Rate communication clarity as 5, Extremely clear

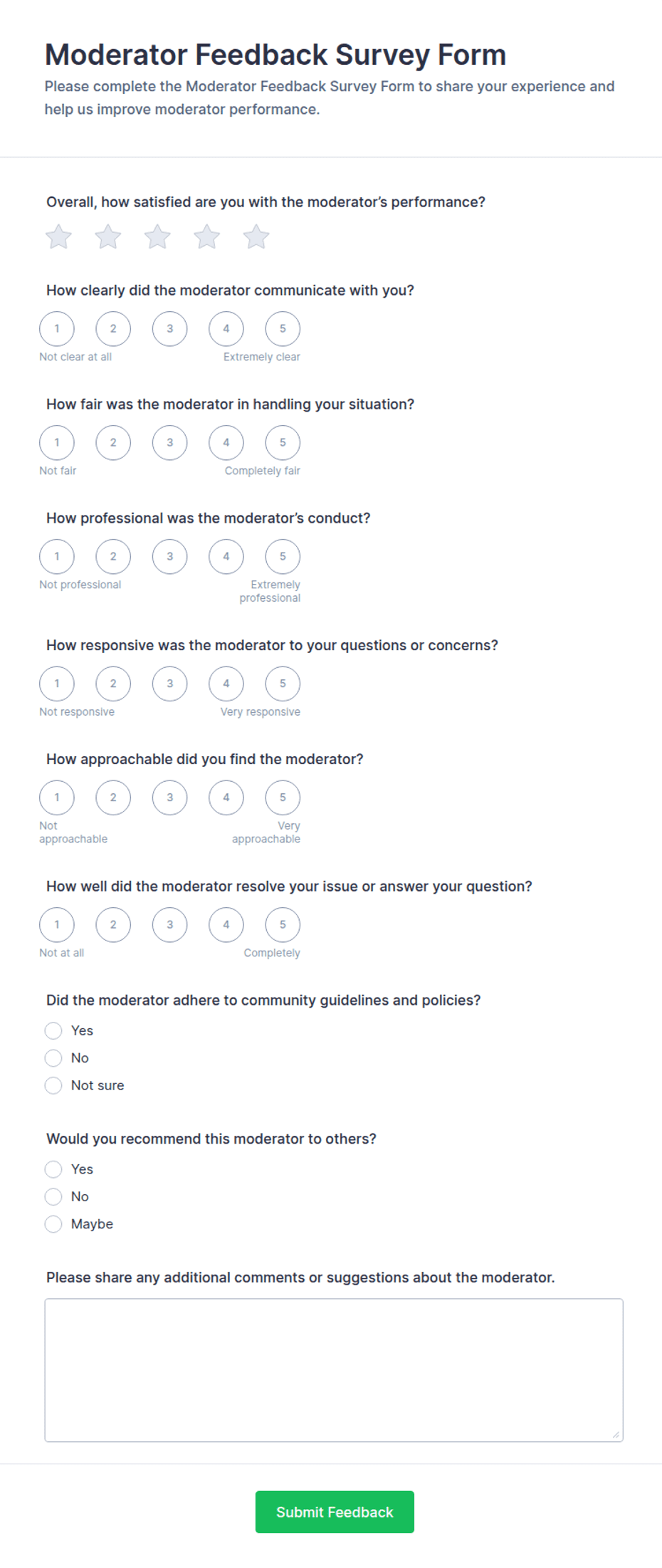(283, 329)
